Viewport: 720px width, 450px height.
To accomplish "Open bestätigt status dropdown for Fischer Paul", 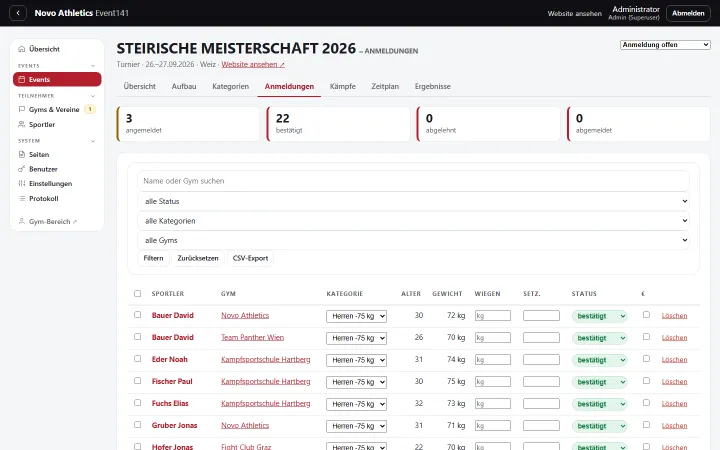I will (x=599, y=382).
